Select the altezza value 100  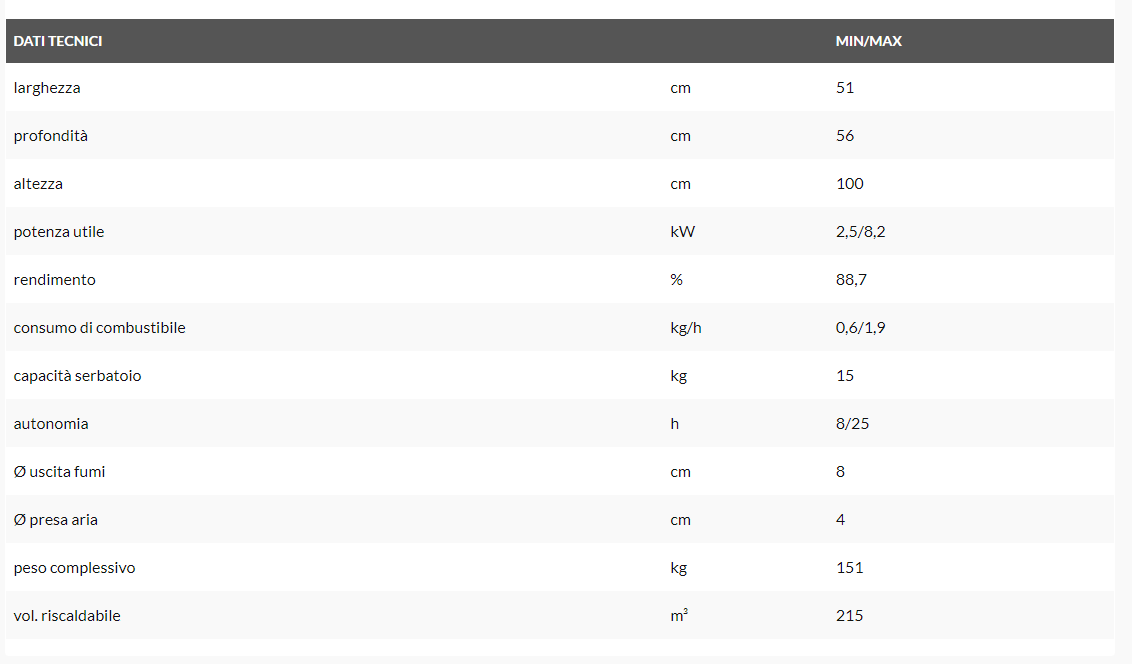pyautogui.click(x=849, y=184)
